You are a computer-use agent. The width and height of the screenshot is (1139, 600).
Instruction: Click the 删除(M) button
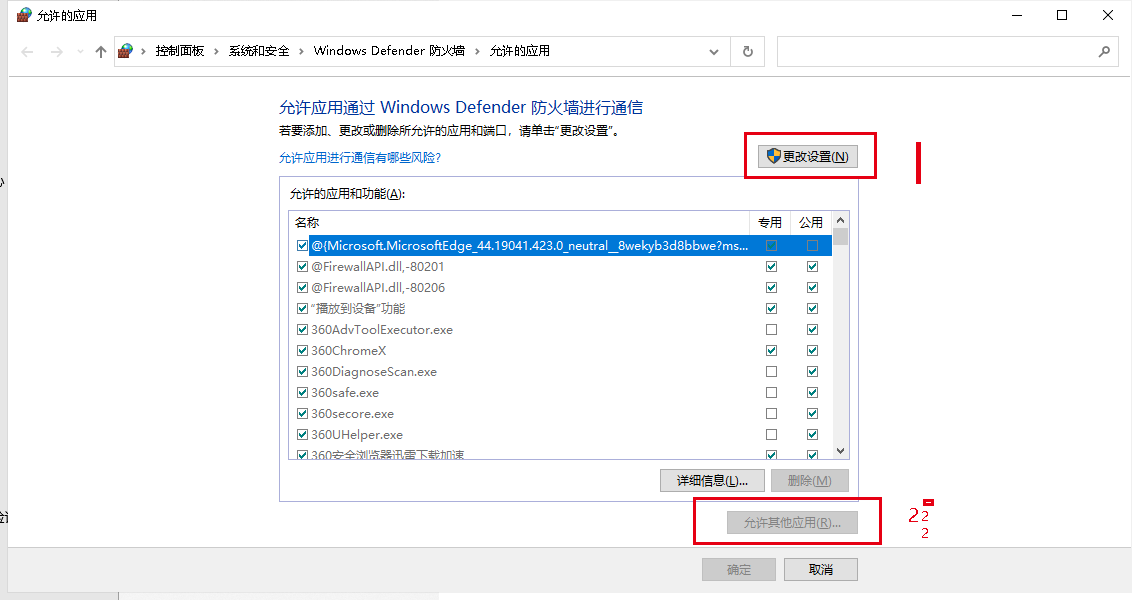tap(809, 481)
